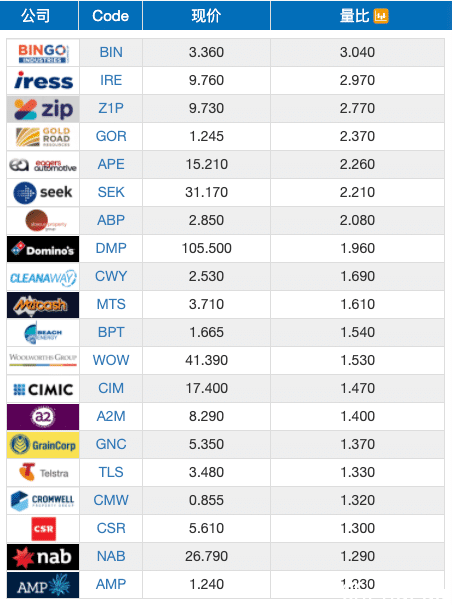Sort by the 现价 column header
The width and height of the screenshot is (452, 605).
coord(207,15)
